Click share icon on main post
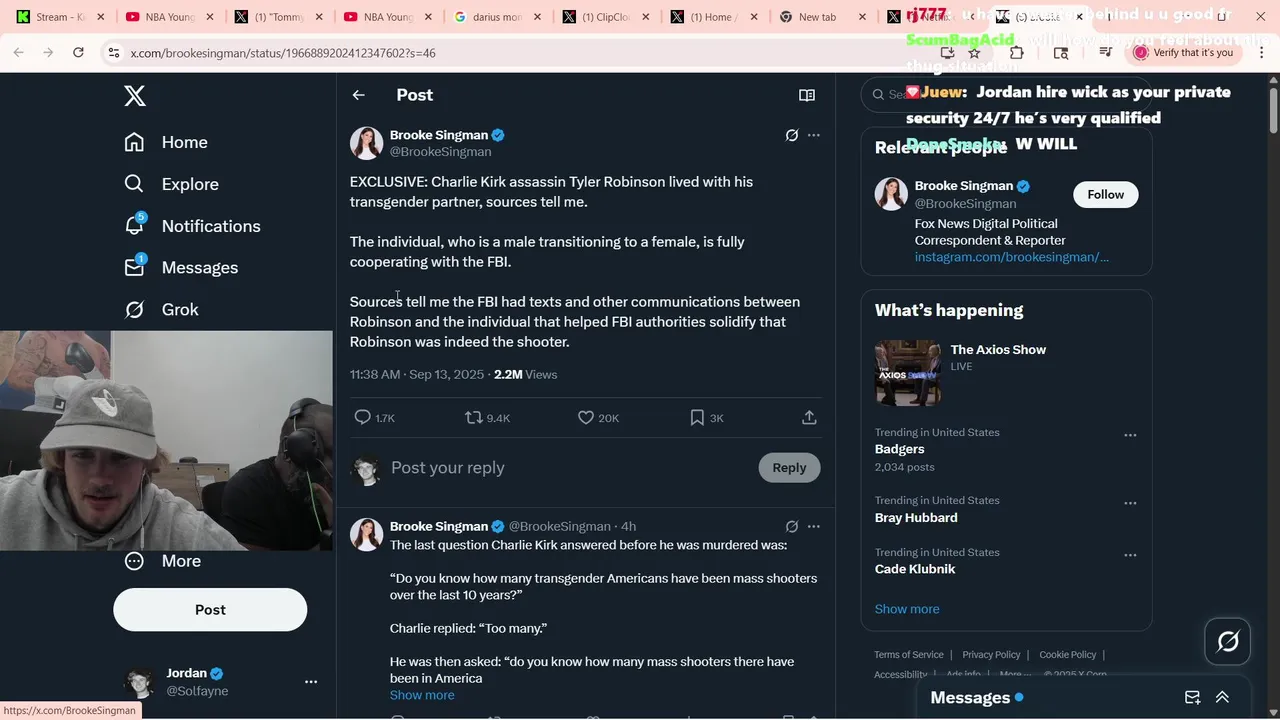The image size is (1280, 720). 809,417
